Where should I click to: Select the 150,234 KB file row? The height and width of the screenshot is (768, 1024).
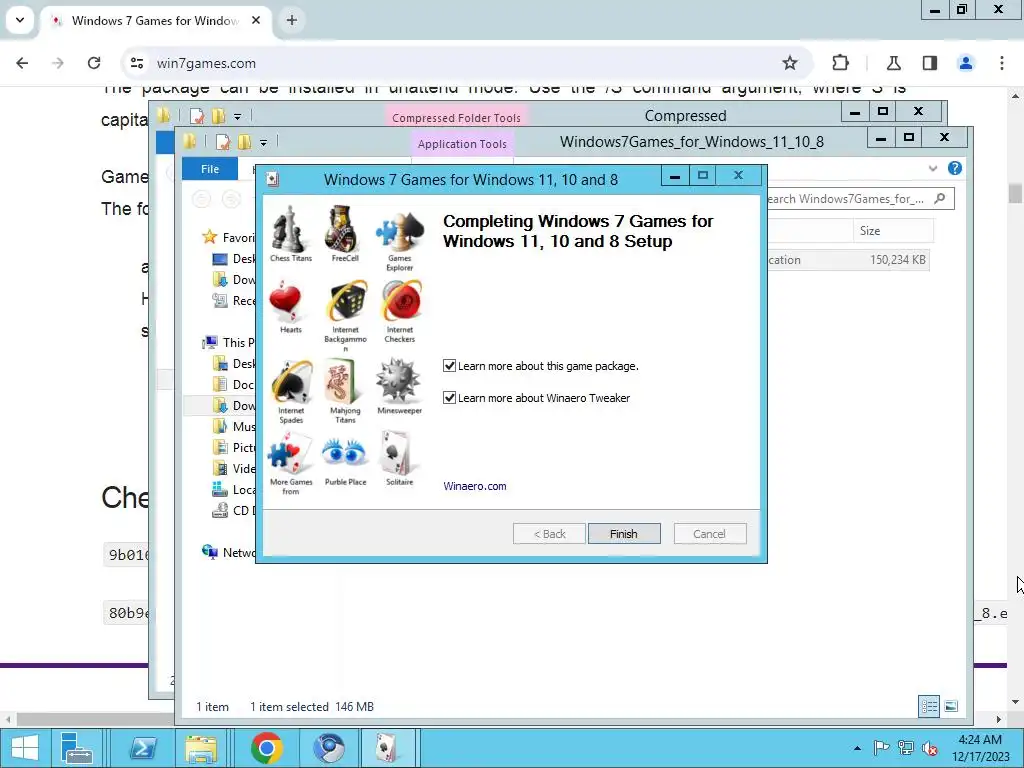point(848,260)
